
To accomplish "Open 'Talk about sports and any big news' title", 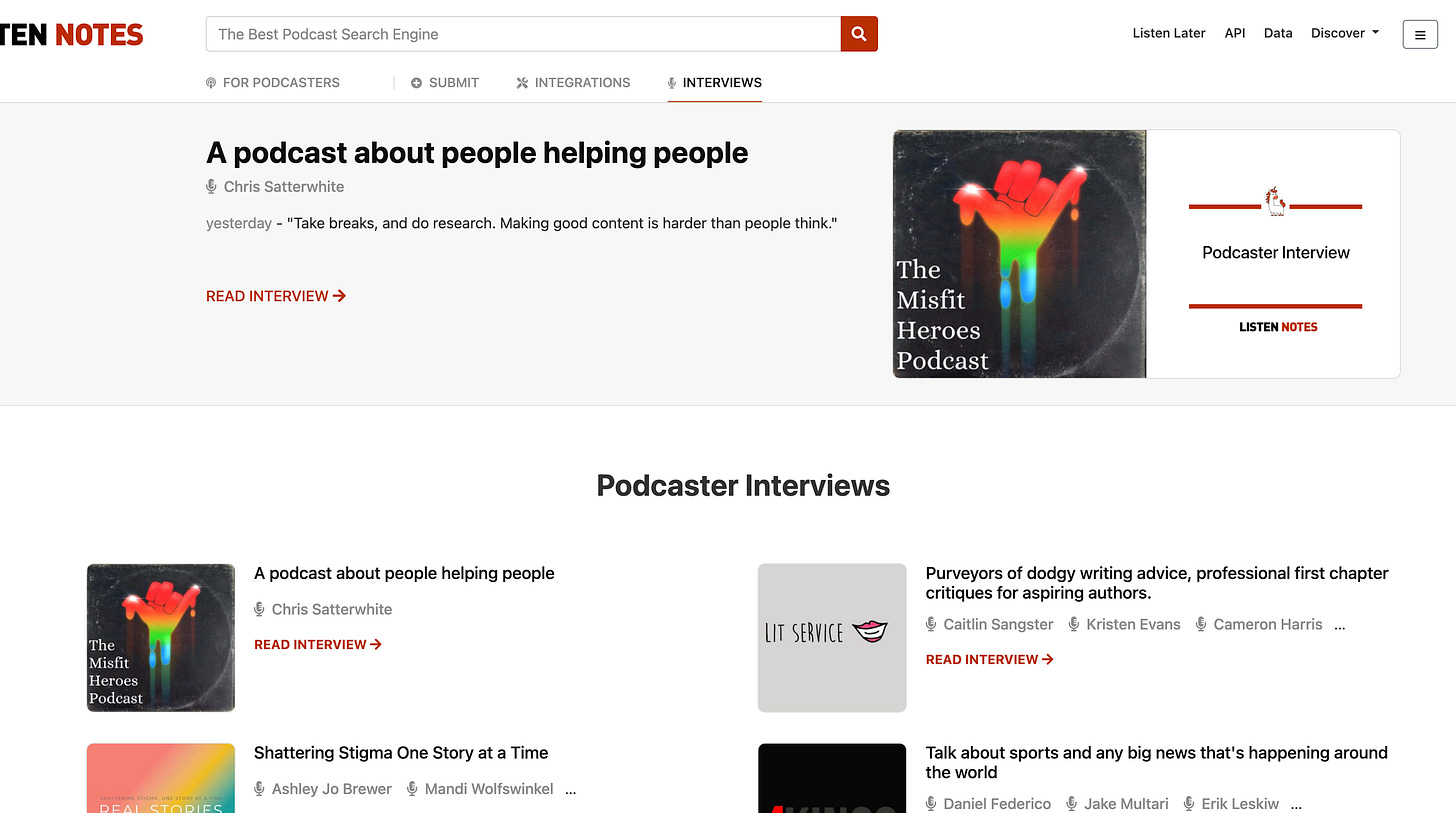I will (1157, 763).
